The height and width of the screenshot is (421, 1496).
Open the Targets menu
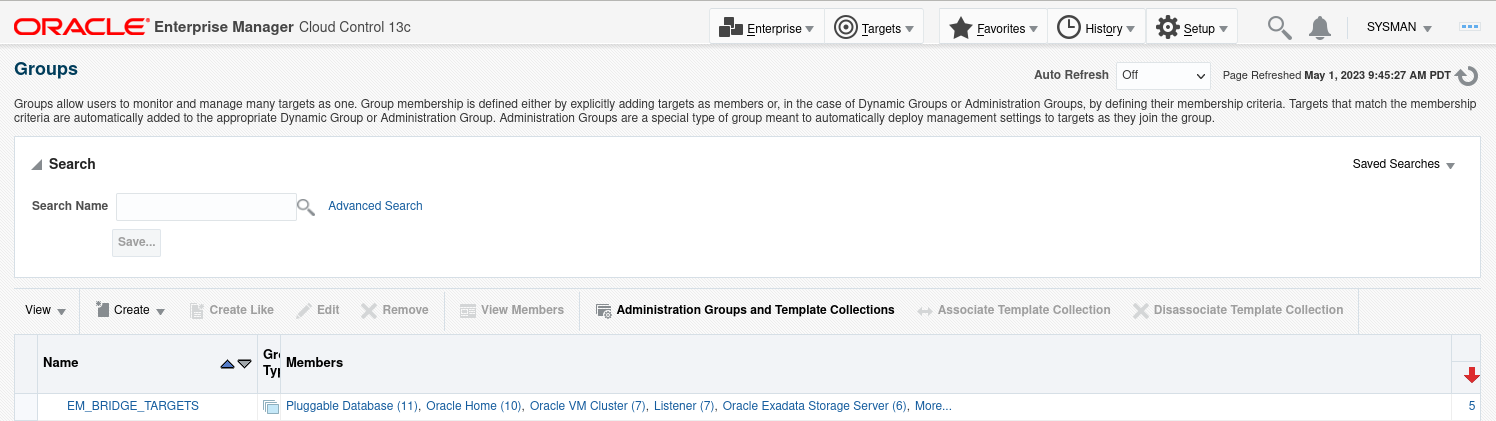click(874, 28)
